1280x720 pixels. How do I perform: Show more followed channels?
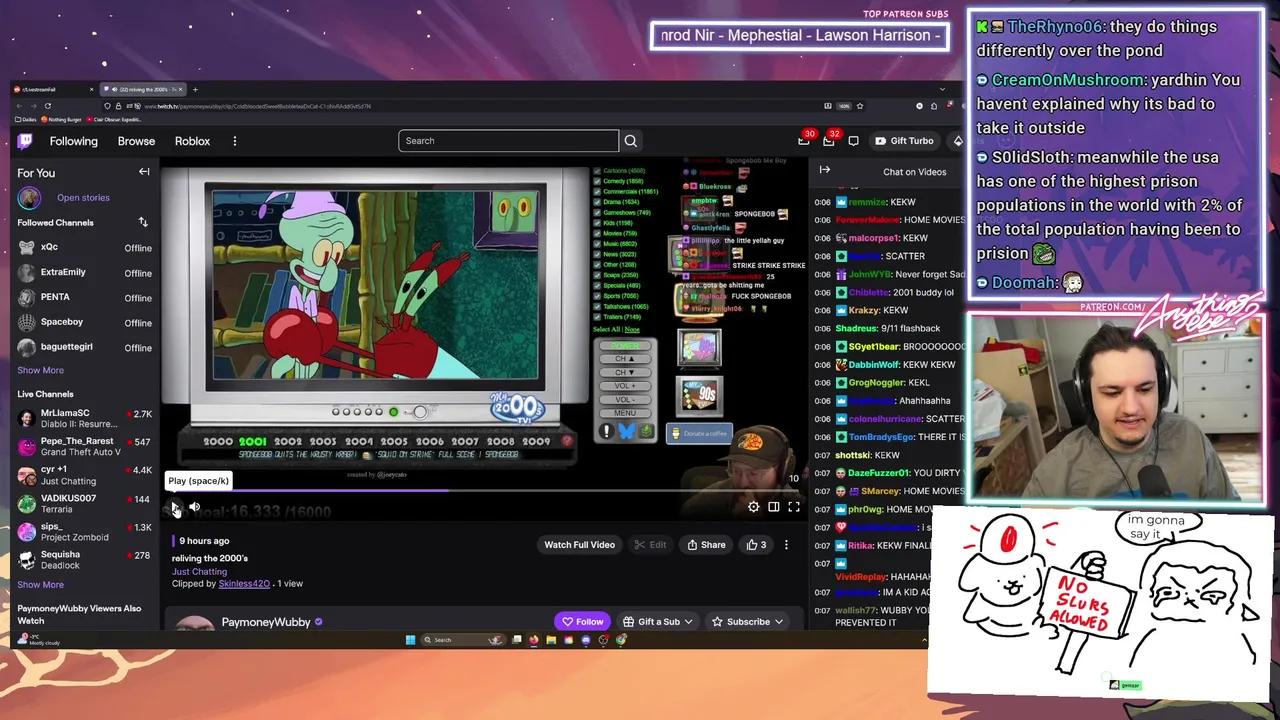point(40,370)
